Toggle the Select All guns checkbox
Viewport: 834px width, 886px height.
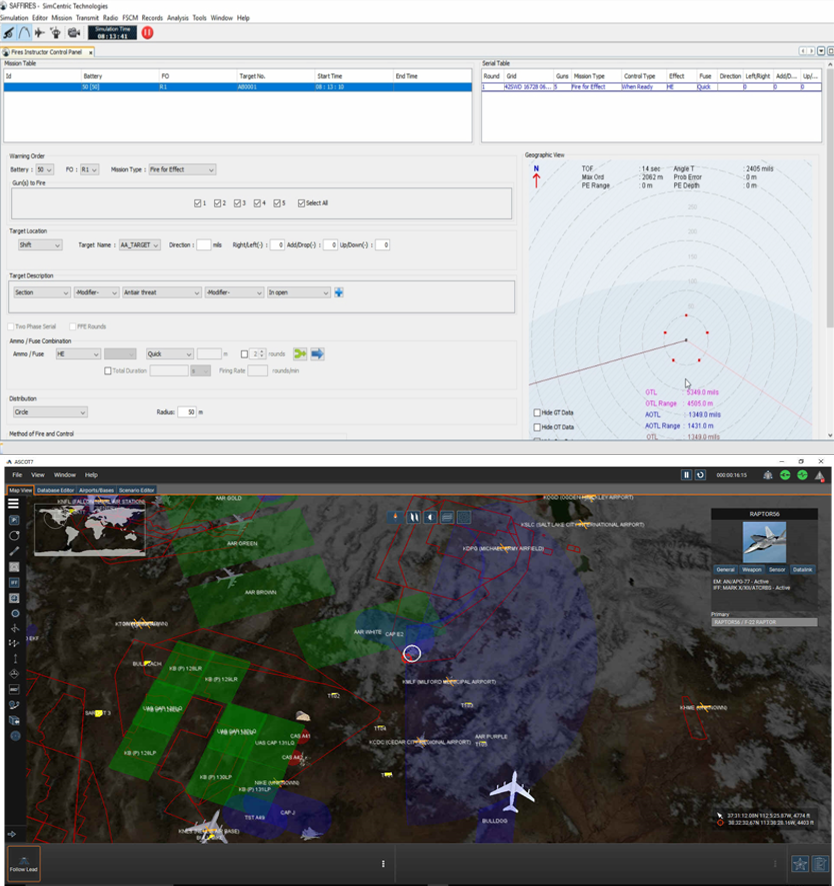coord(301,203)
